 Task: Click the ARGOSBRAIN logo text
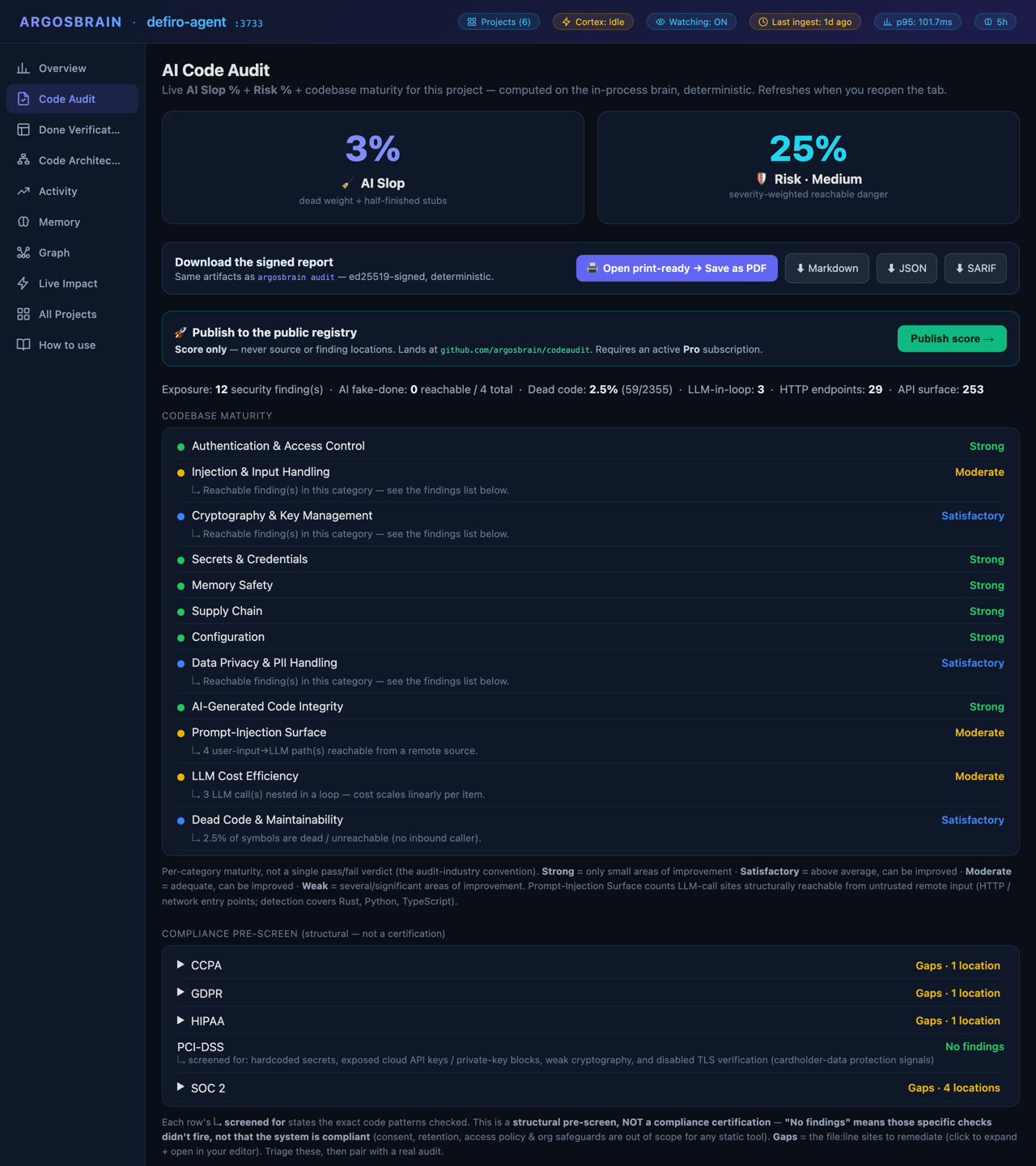pos(70,22)
